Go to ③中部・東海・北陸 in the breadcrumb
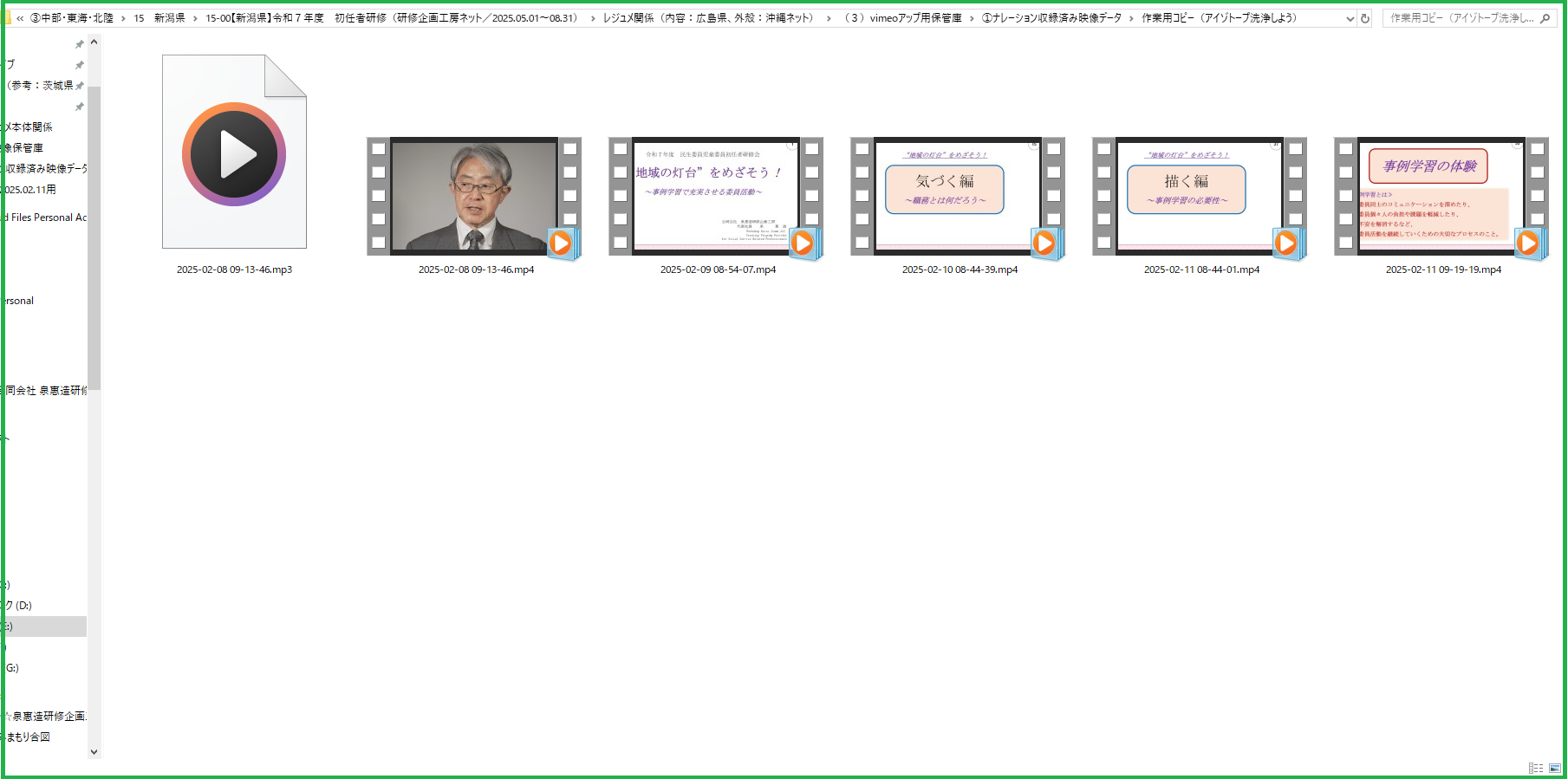The image size is (1568, 779). coord(72,18)
